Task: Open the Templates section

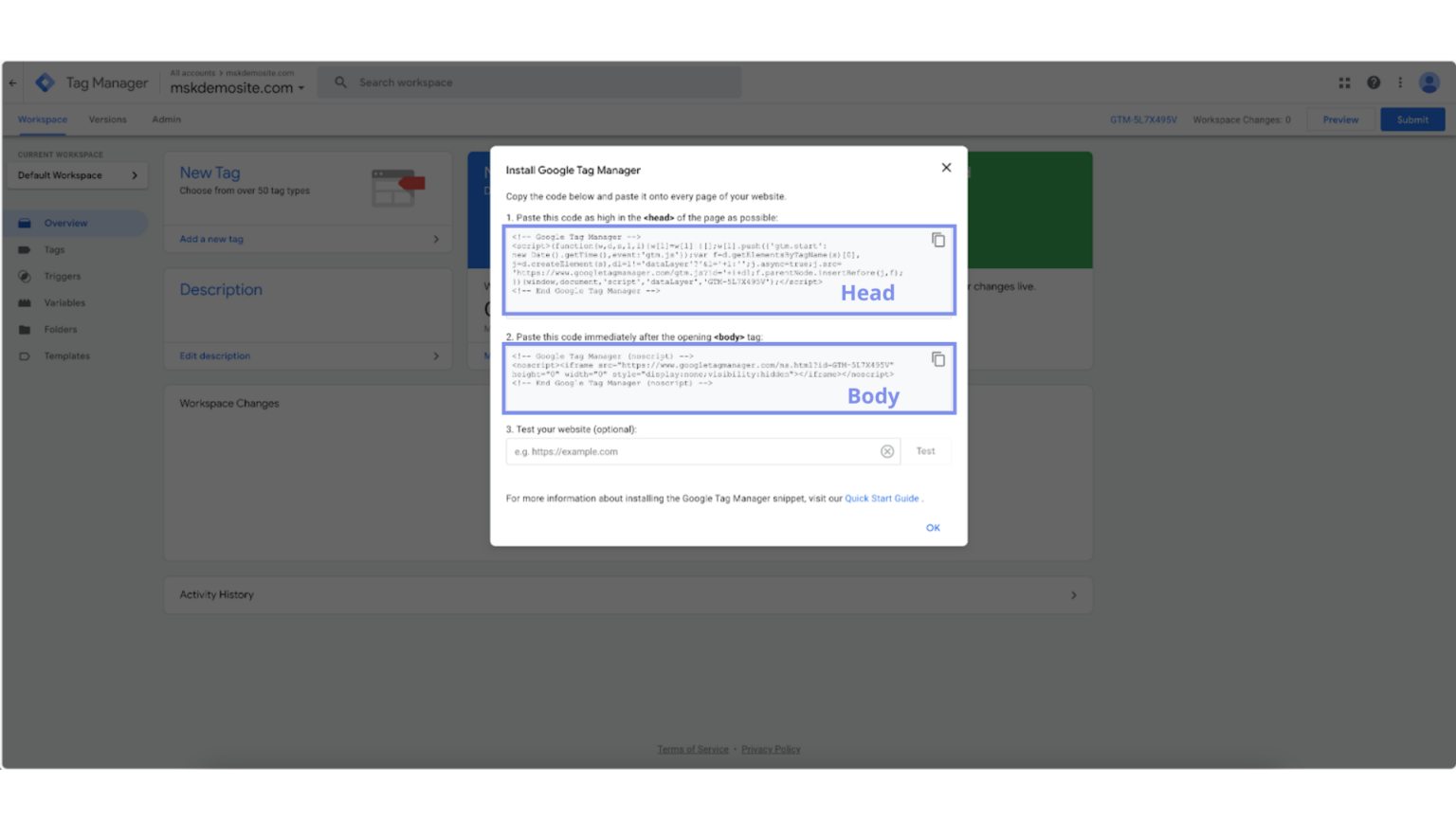Action: pyautogui.click(x=67, y=355)
